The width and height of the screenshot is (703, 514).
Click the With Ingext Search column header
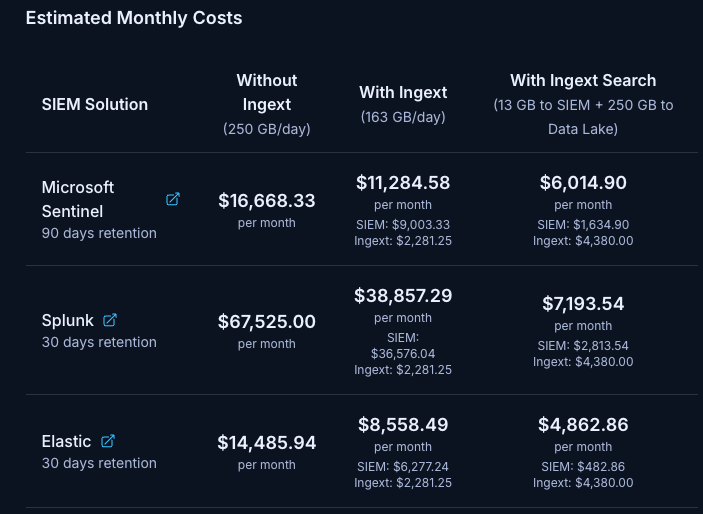(x=583, y=80)
